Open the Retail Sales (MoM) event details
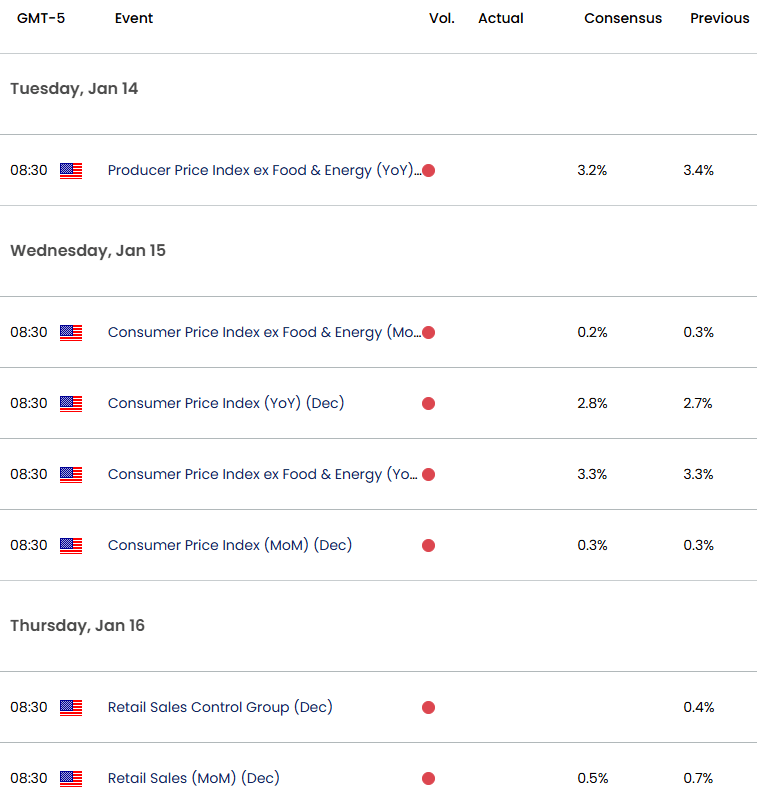This screenshot has width=757, height=805. 195,778
